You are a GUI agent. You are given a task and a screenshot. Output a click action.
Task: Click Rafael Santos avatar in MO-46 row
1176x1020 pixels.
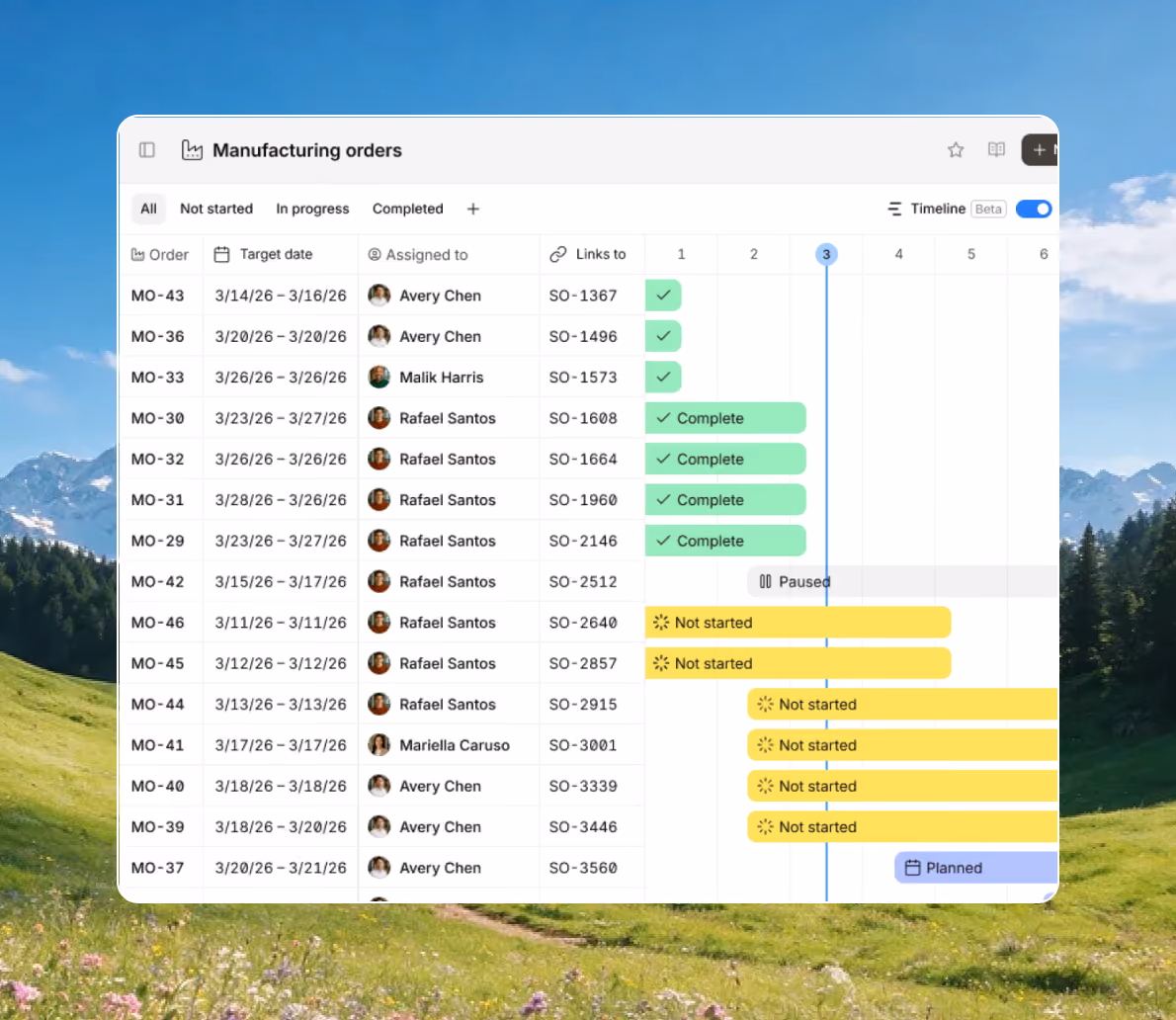coord(378,622)
